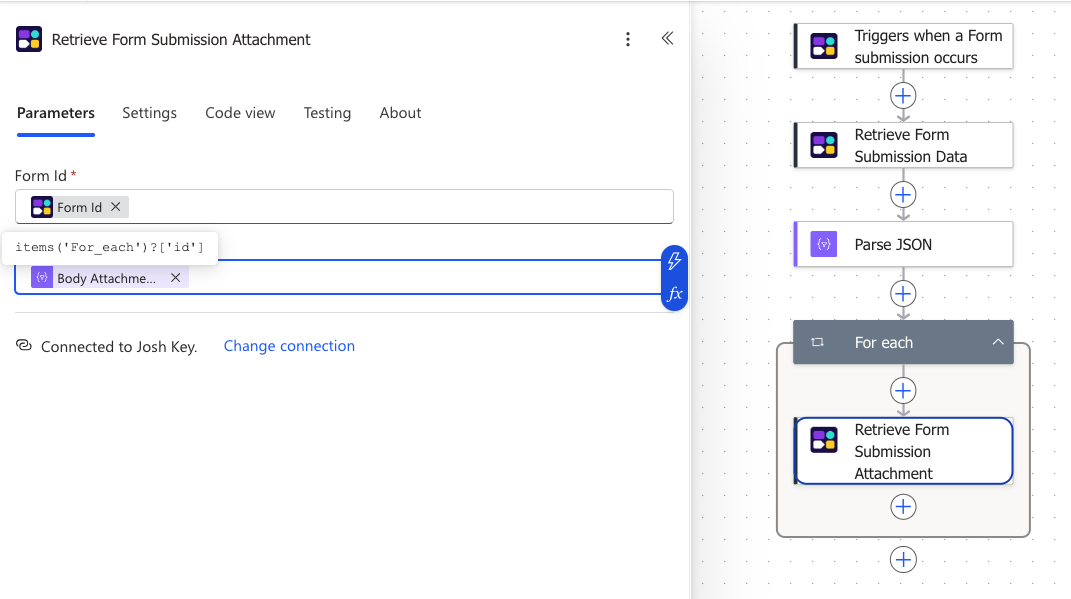Open dynamic content with lightning icon
The width and height of the screenshot is (1071, 599).
[x=674, y=260]
